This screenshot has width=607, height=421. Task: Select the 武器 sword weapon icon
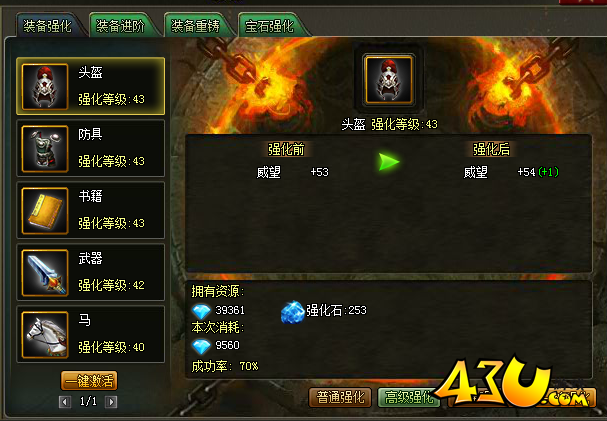pyautogui.click(x=45, y=273)
